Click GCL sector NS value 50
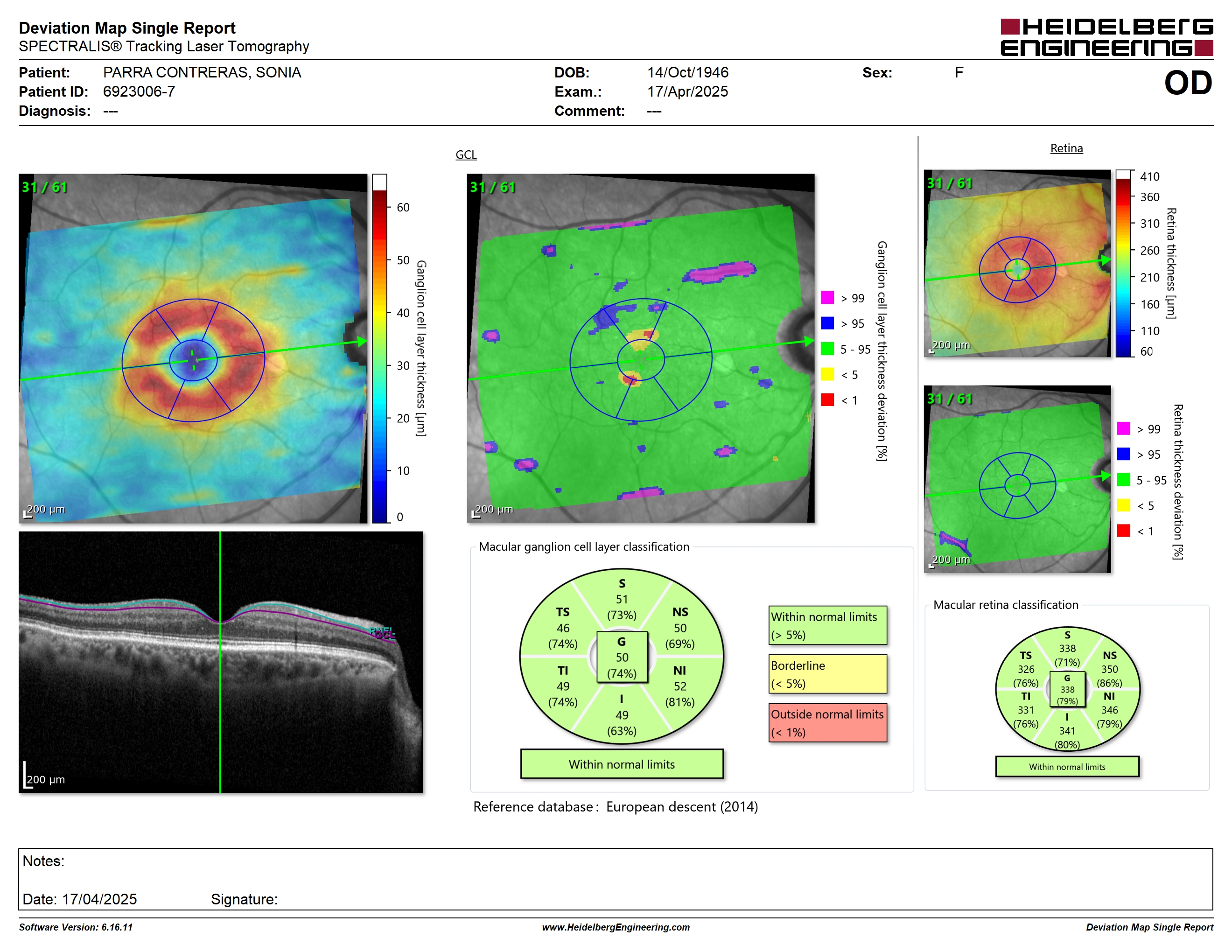This screenshot has width=1232, height=952. [x=680, y=628]
